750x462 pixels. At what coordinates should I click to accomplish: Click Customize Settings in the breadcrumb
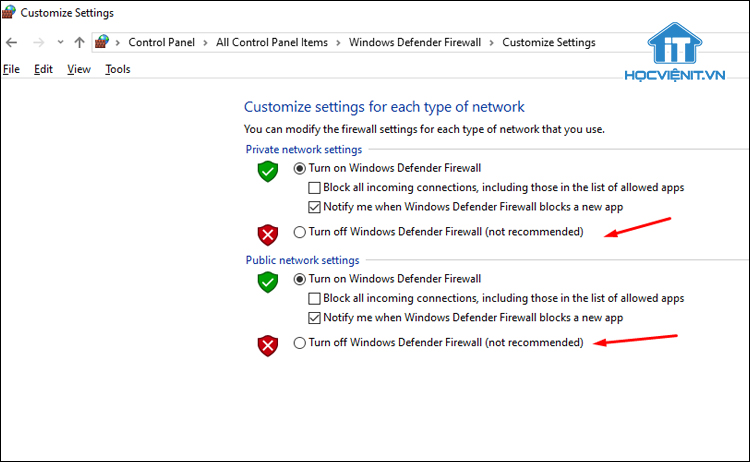click(549, 43)
